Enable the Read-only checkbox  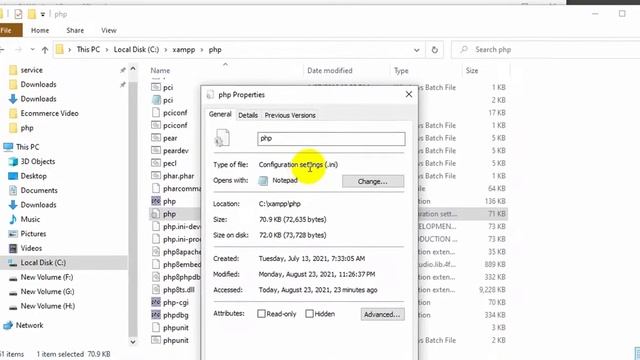pyautogui.click(x=261, y=313)
